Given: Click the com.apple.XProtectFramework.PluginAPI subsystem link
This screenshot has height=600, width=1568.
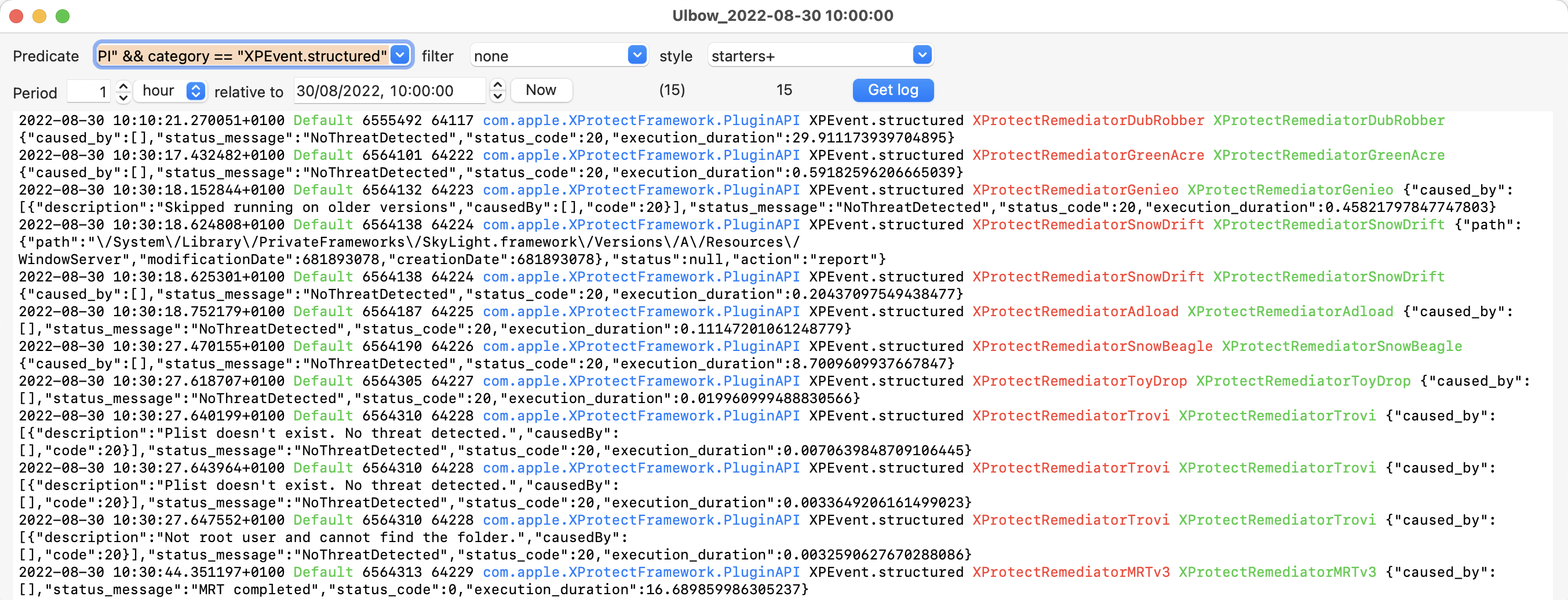Looking at the screenshot, I should (x=640, y=120).
